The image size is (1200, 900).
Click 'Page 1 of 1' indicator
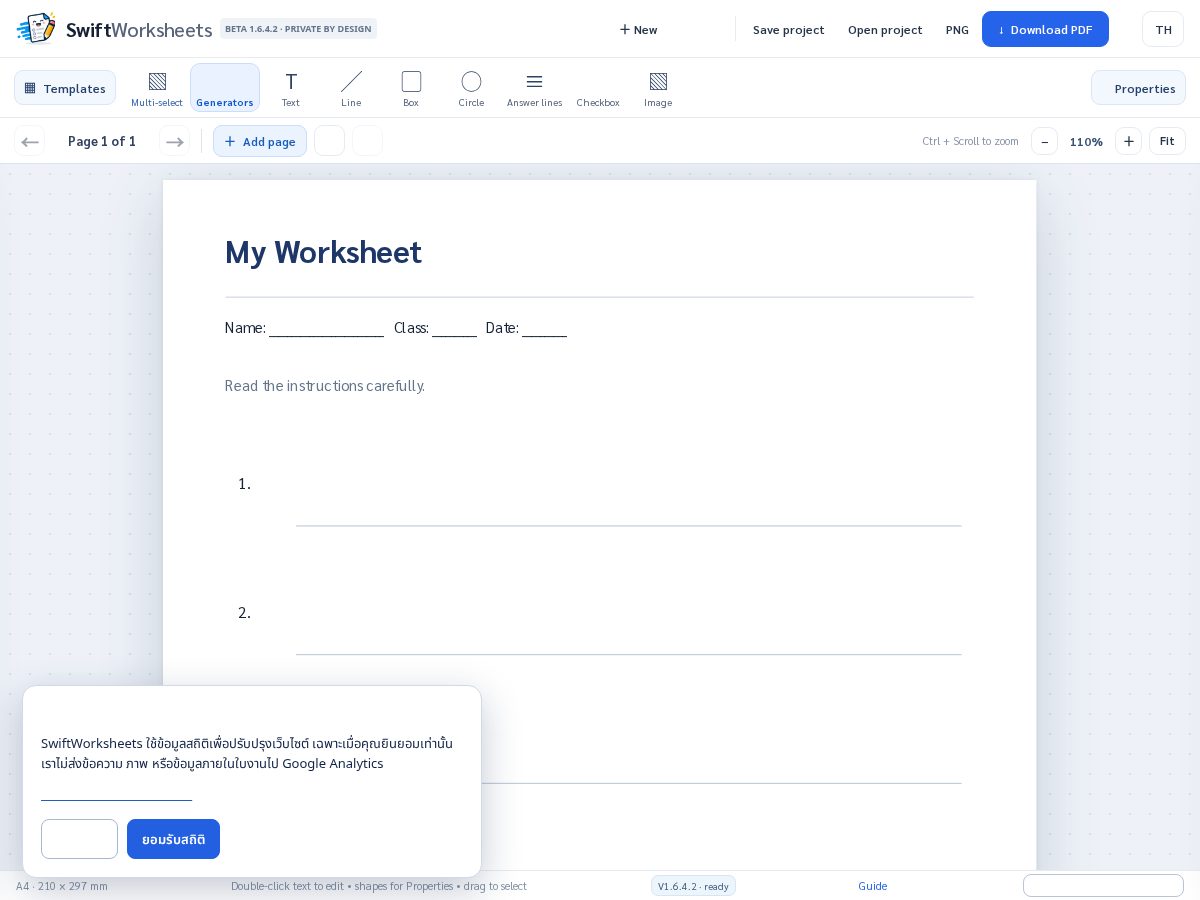102,141
